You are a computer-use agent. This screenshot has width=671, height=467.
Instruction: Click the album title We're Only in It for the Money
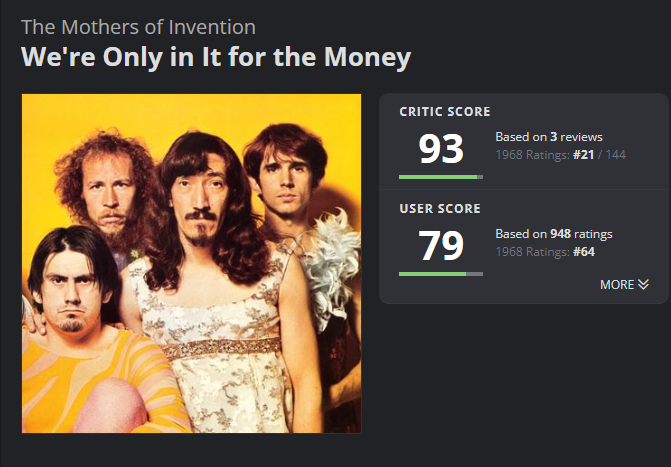[x=216, y=57]
